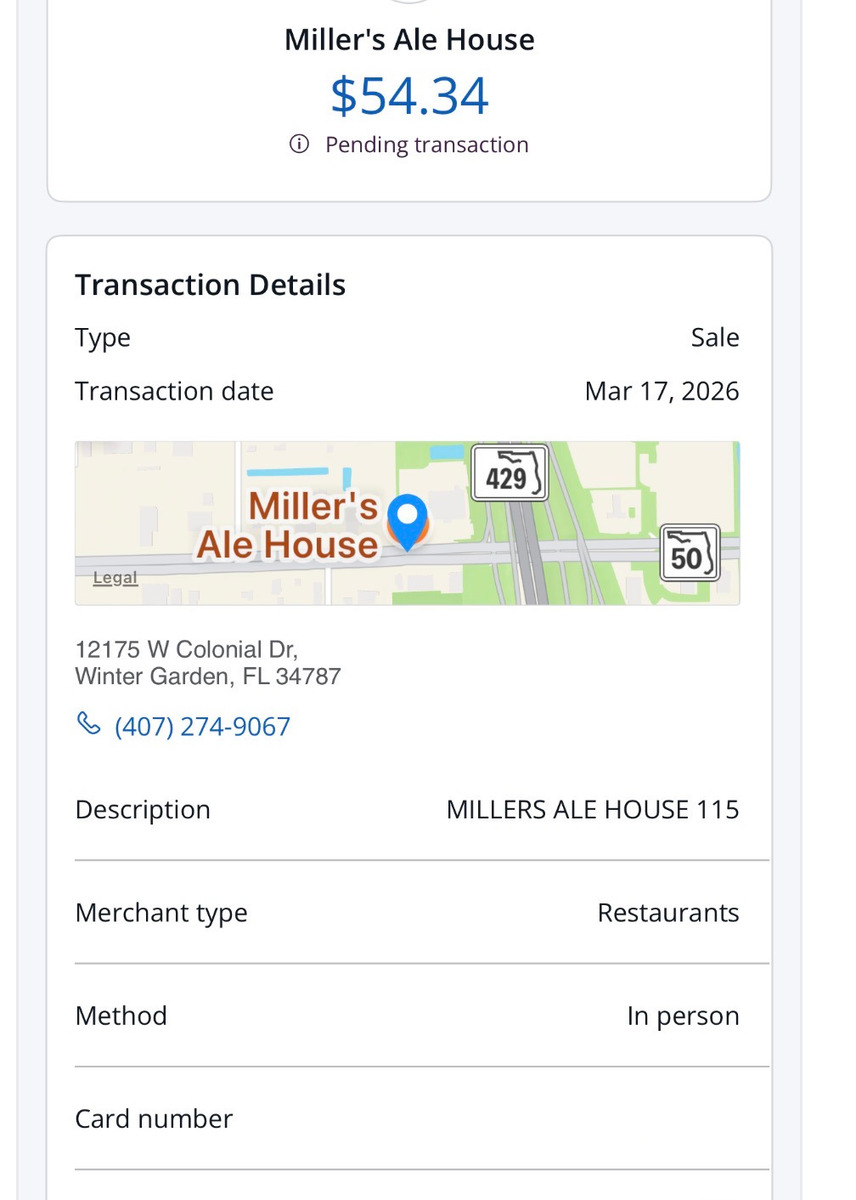The image size is (856, 1200).
Task: Tap the phone handset icon
Action: tap(88, 725)
